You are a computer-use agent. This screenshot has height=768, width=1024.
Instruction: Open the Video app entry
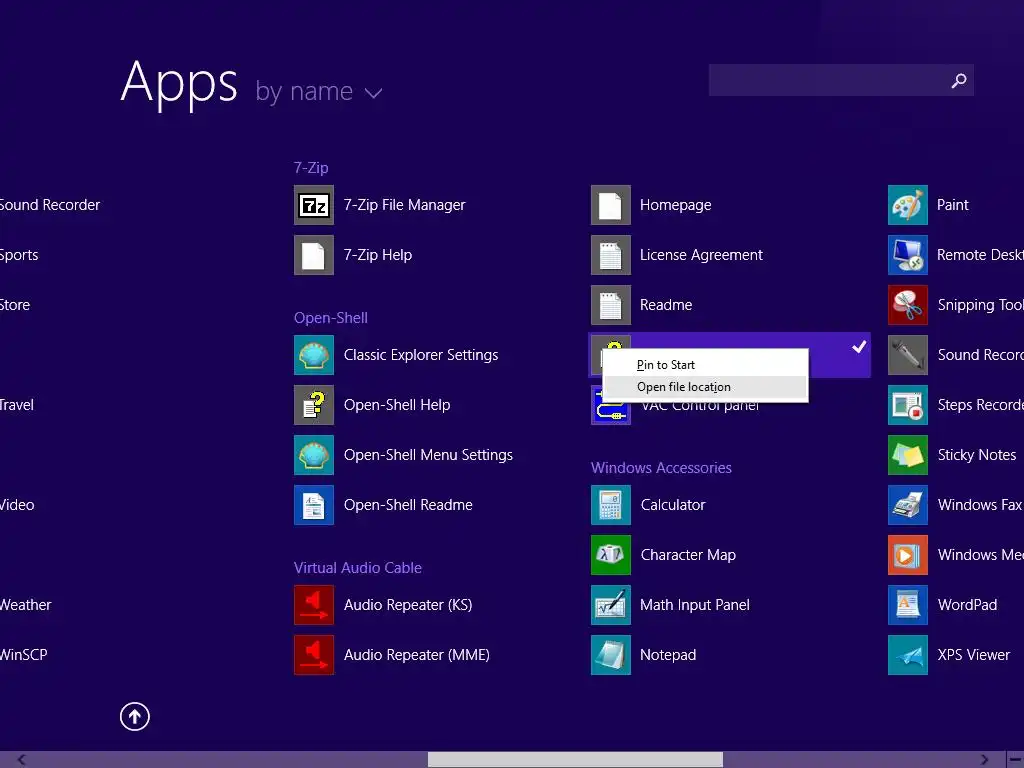(17, 505)
